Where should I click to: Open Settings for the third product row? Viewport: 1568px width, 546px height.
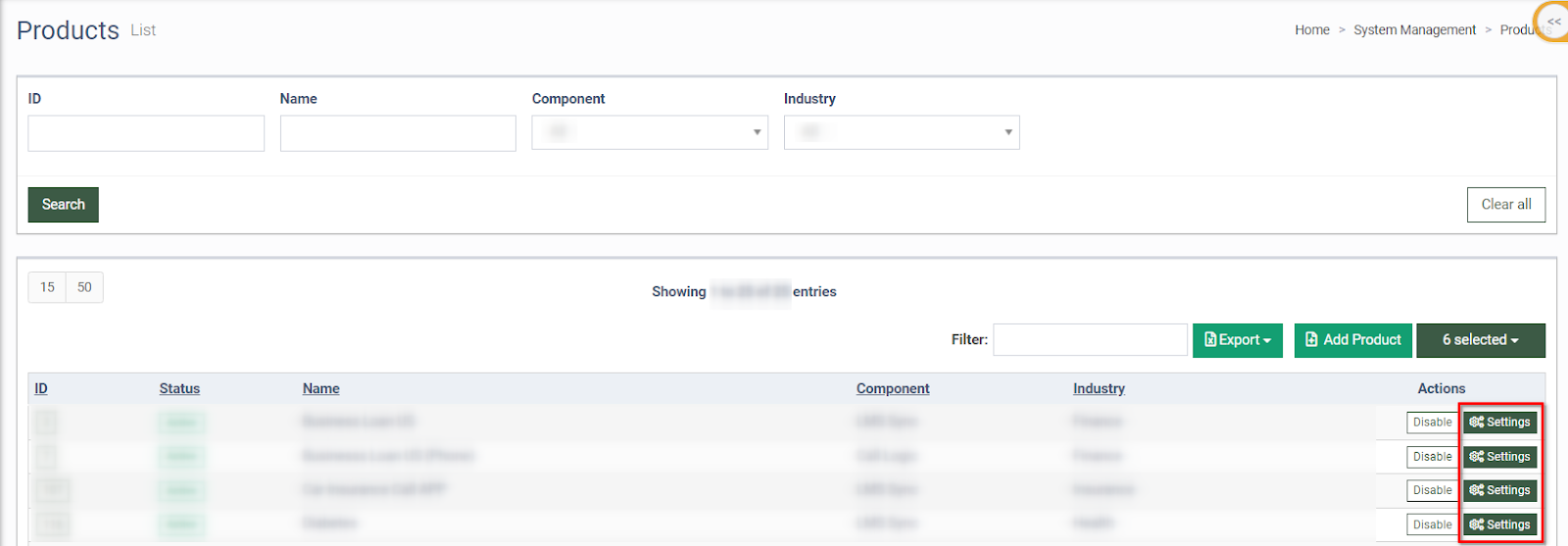(x=1499, y=490)
